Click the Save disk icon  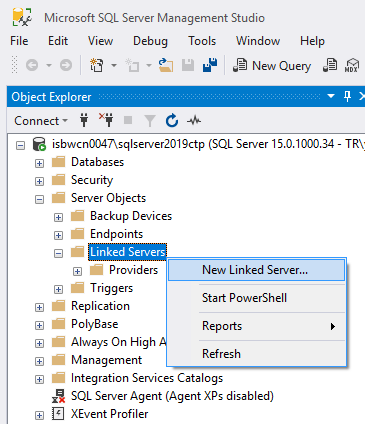188,65
